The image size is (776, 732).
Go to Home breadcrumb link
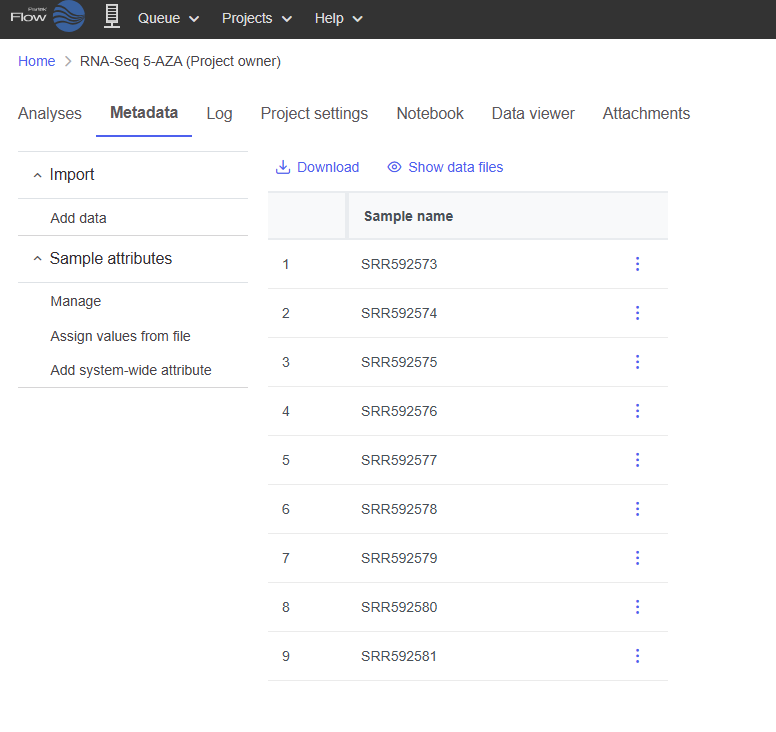37,61
